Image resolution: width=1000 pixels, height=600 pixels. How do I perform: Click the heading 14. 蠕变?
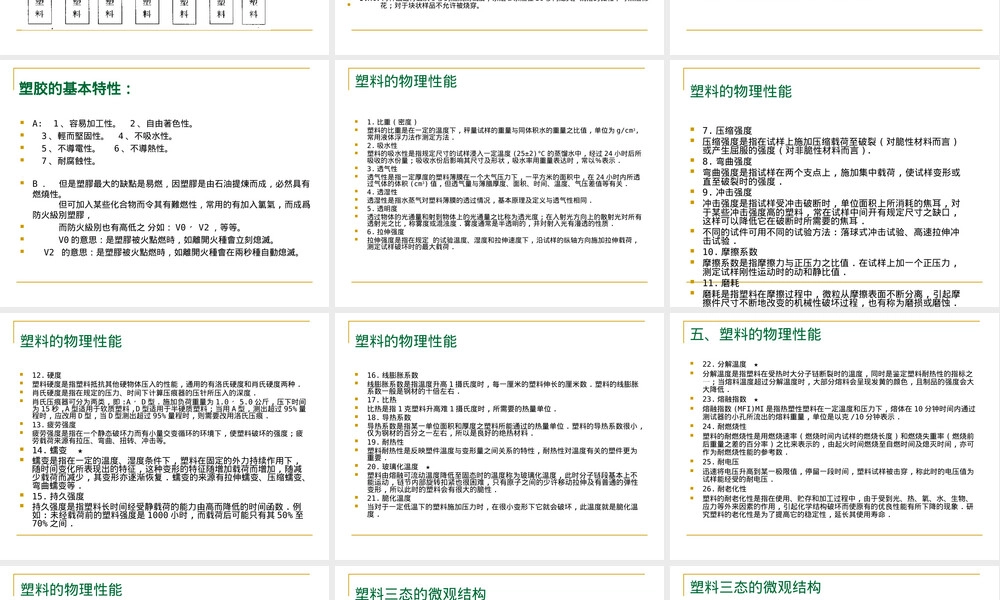(50, 450)
